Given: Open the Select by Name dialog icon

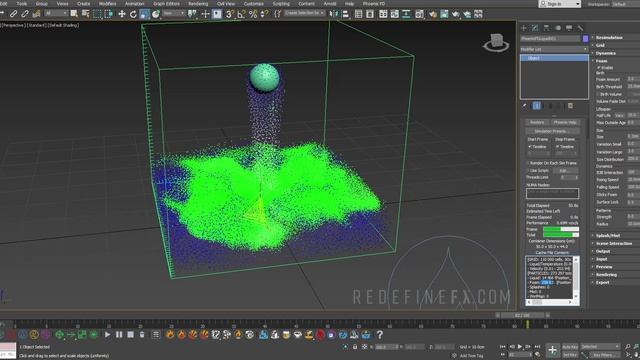Looking at the screenshot, I should tap(86, 14).
